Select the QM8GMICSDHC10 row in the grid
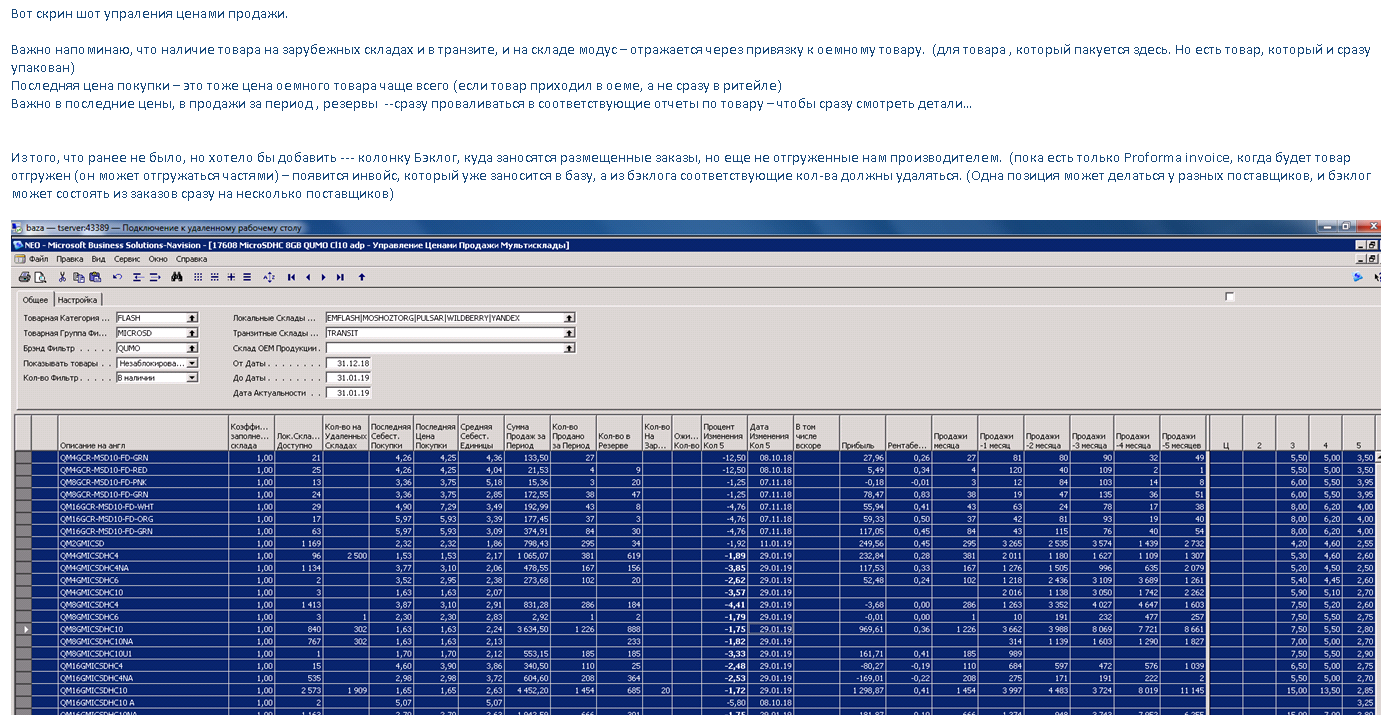 click(x=142, y=629)
